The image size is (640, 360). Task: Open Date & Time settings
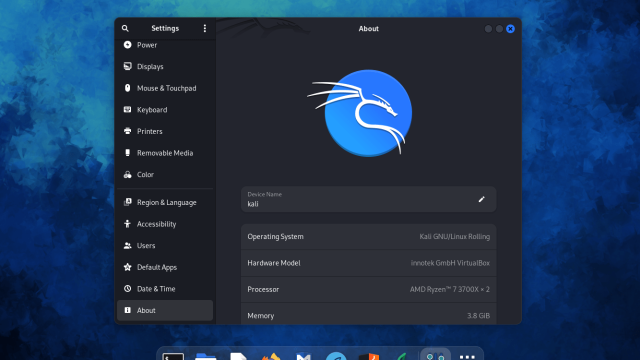coord(165,289)
